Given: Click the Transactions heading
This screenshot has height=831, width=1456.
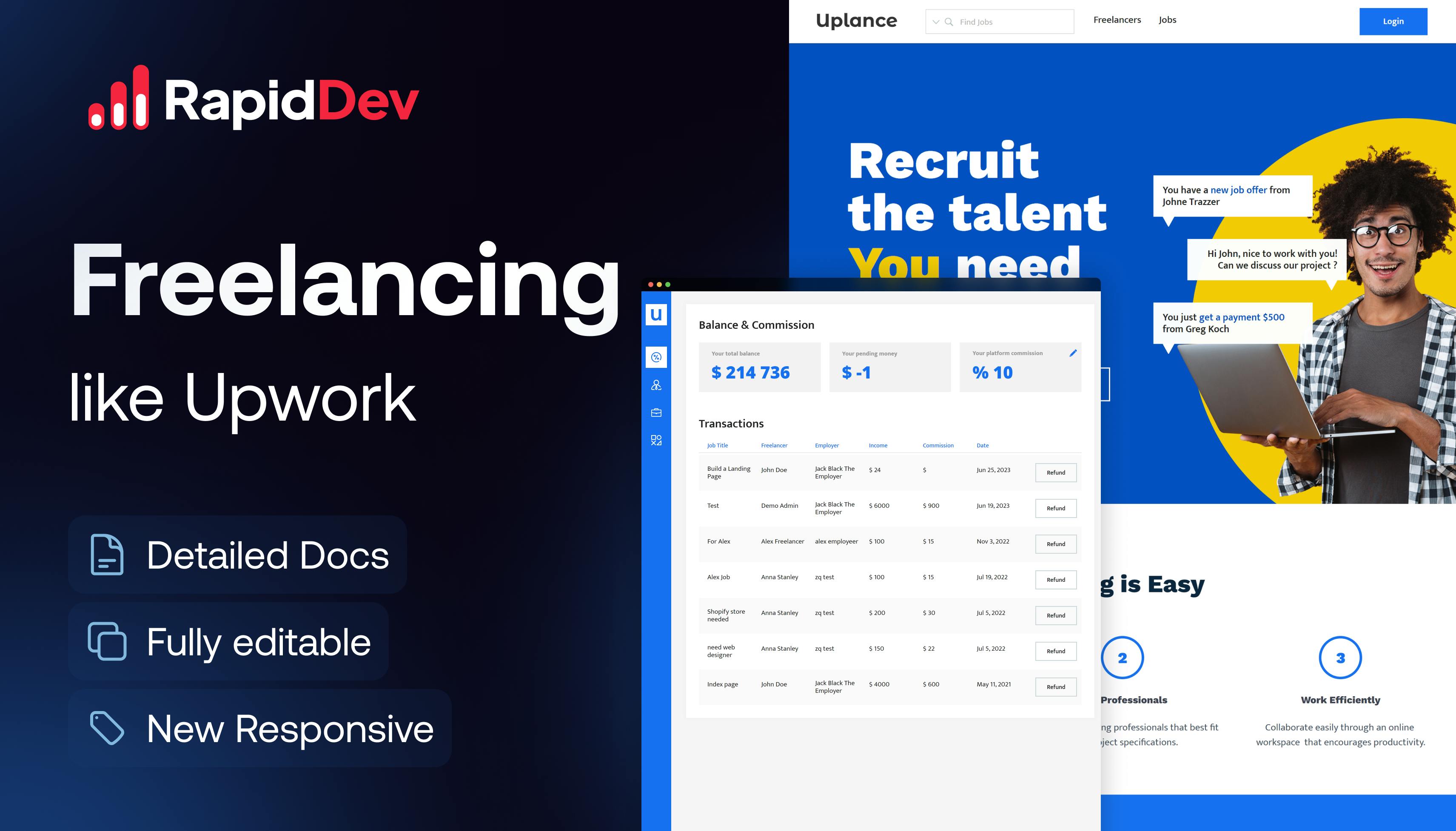Looking at the screenshot, I should click(731, 424).
